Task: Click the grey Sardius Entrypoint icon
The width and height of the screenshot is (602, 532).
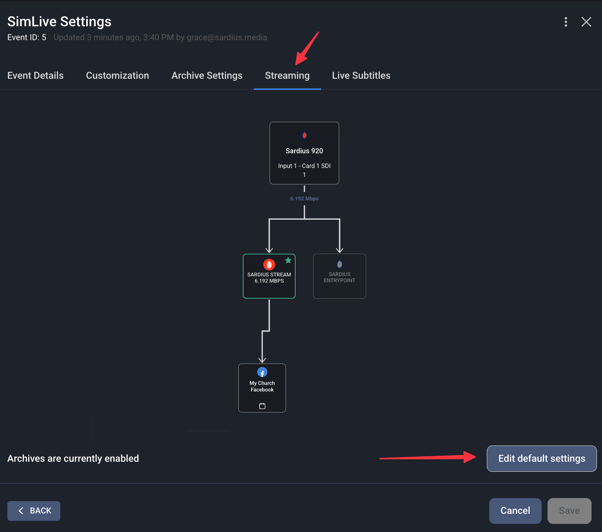Action: (339, 264)
